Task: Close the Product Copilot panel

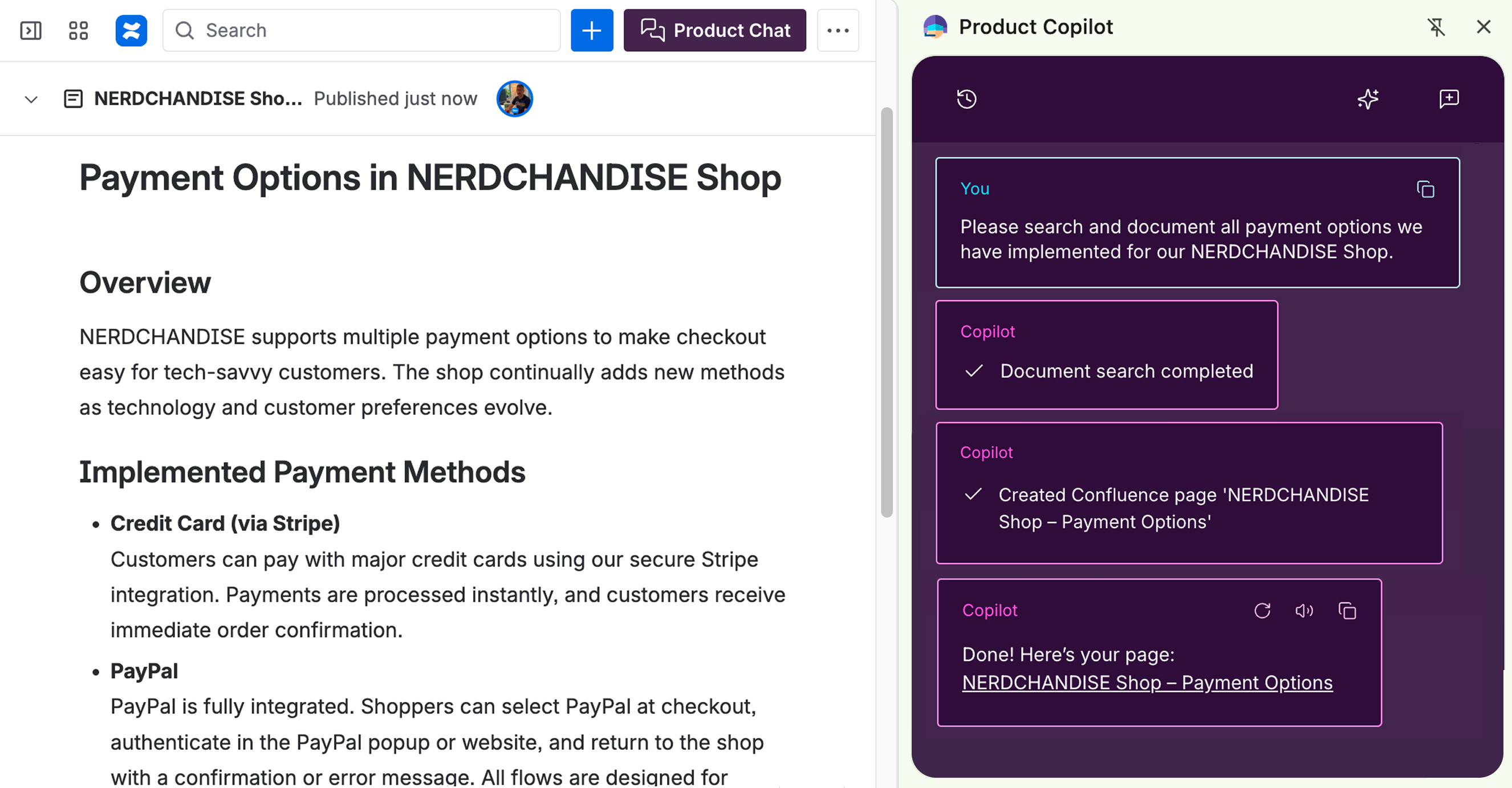Action: [1483, 27]
